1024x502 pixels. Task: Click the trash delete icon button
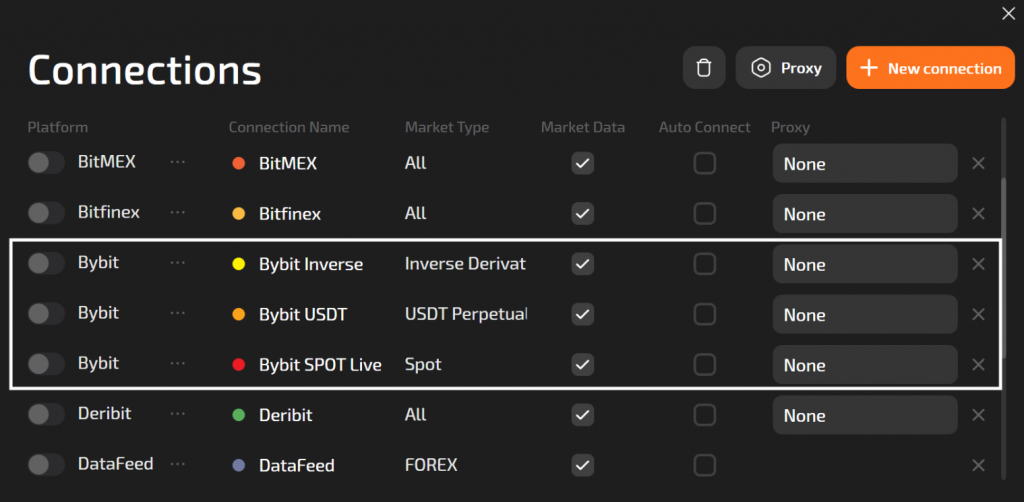pyautogui.click(x=704, y=68)
